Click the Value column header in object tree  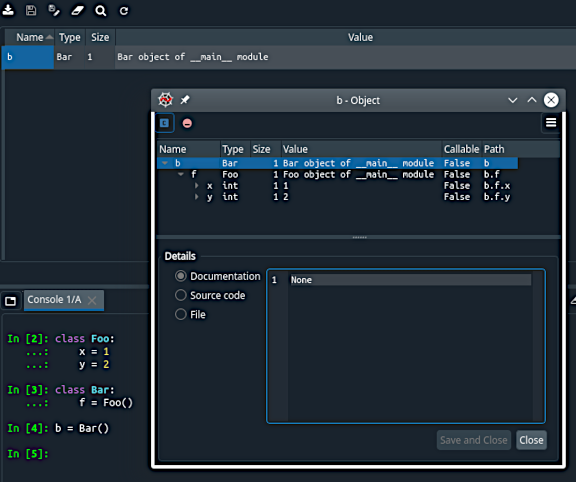361,149
